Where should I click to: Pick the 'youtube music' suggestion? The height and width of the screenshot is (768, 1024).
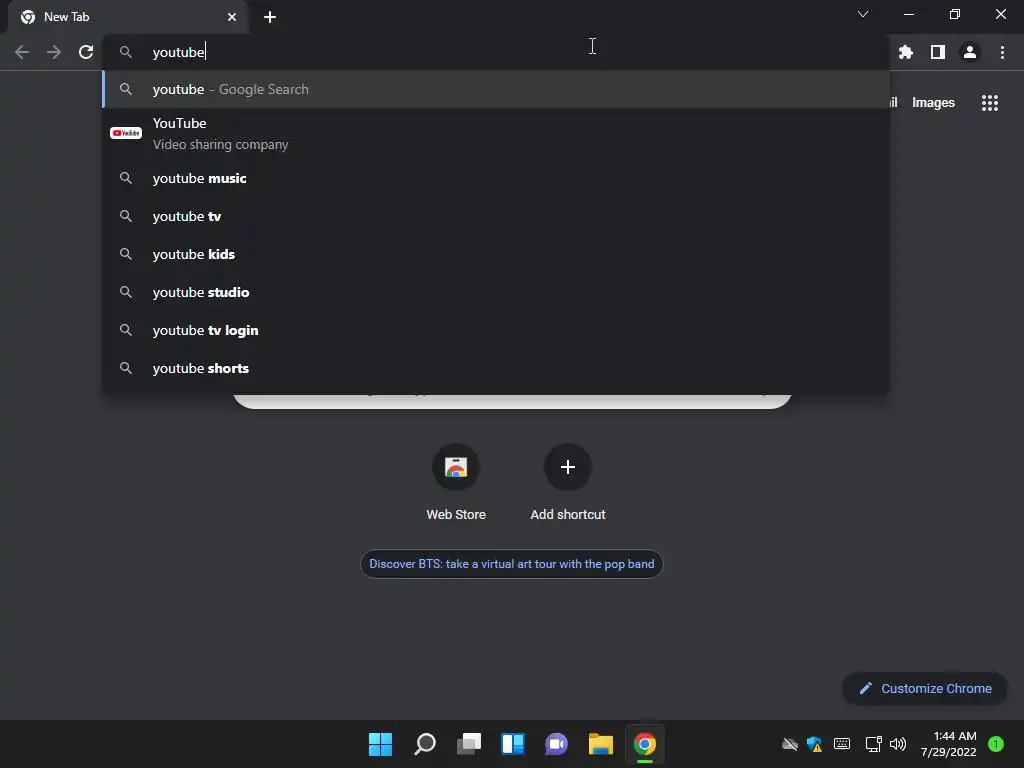[x=496, y=178]
